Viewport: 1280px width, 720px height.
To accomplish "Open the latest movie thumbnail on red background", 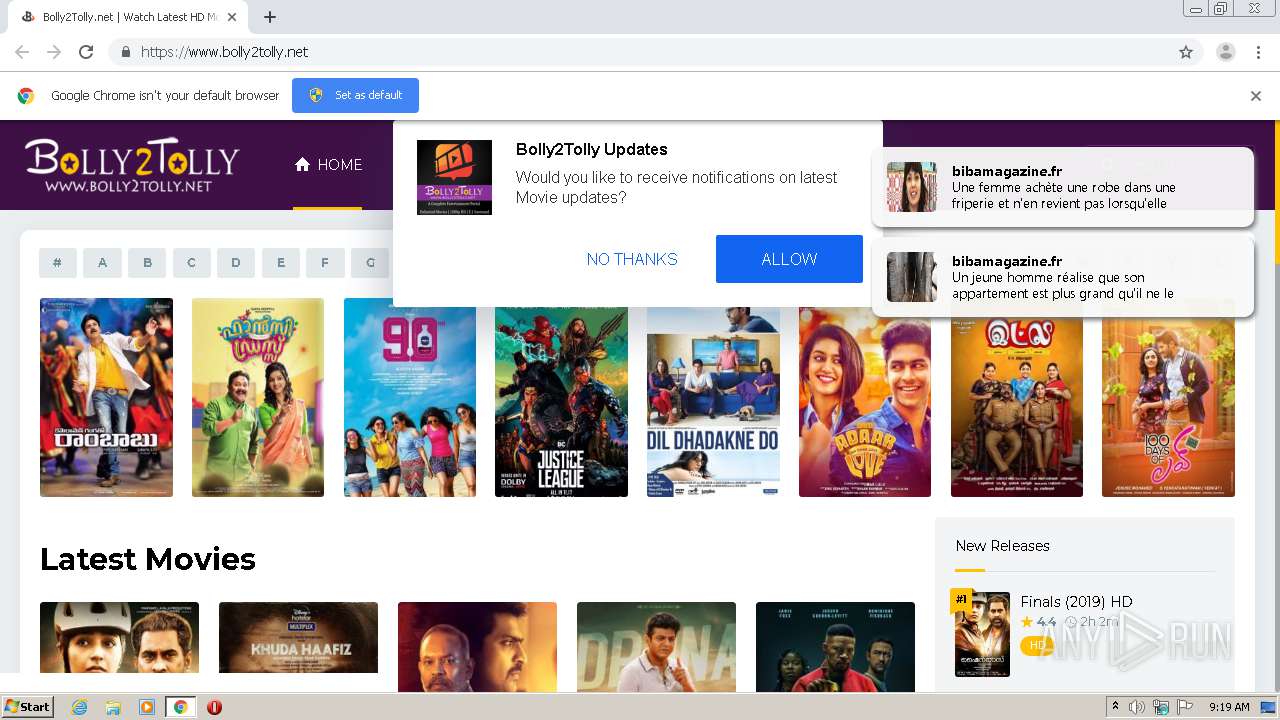I will click(x=477, y=646).
